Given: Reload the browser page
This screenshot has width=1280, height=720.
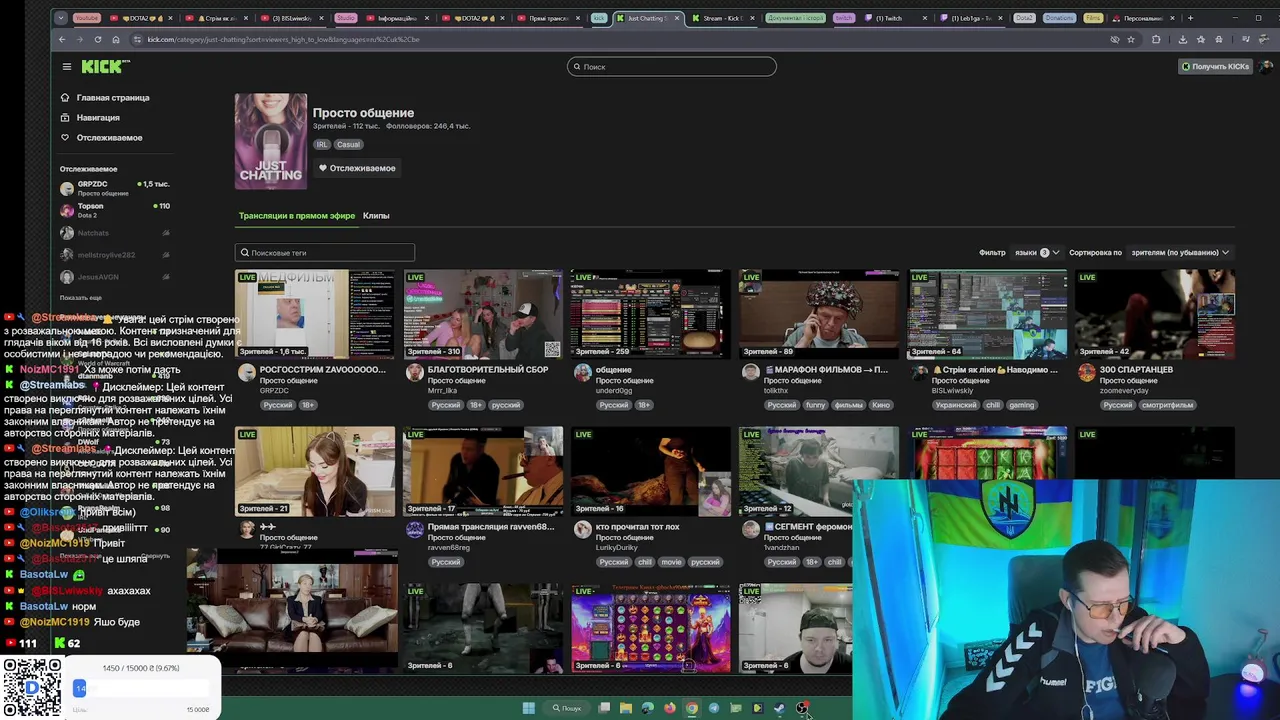Looking at the screenshot, I should pos(98,39).
